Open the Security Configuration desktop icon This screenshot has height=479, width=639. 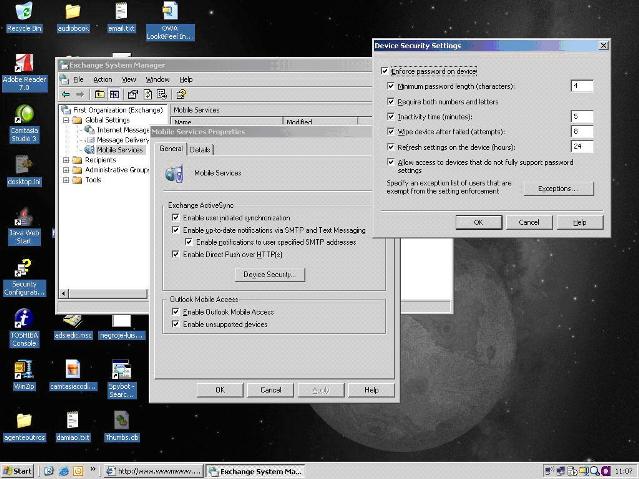[x=22, y=269]
